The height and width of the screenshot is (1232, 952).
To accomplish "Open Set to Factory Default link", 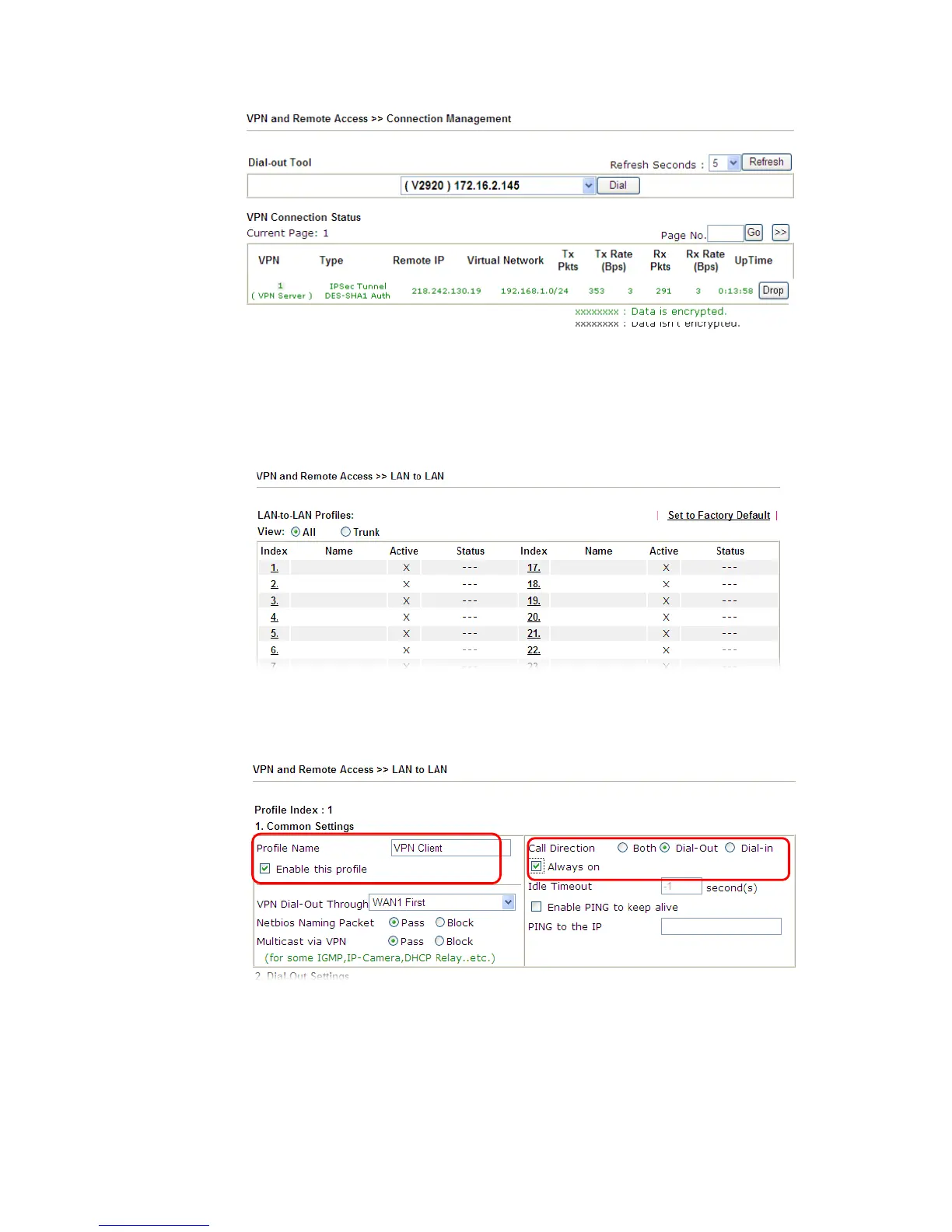I will pos(719,515).
